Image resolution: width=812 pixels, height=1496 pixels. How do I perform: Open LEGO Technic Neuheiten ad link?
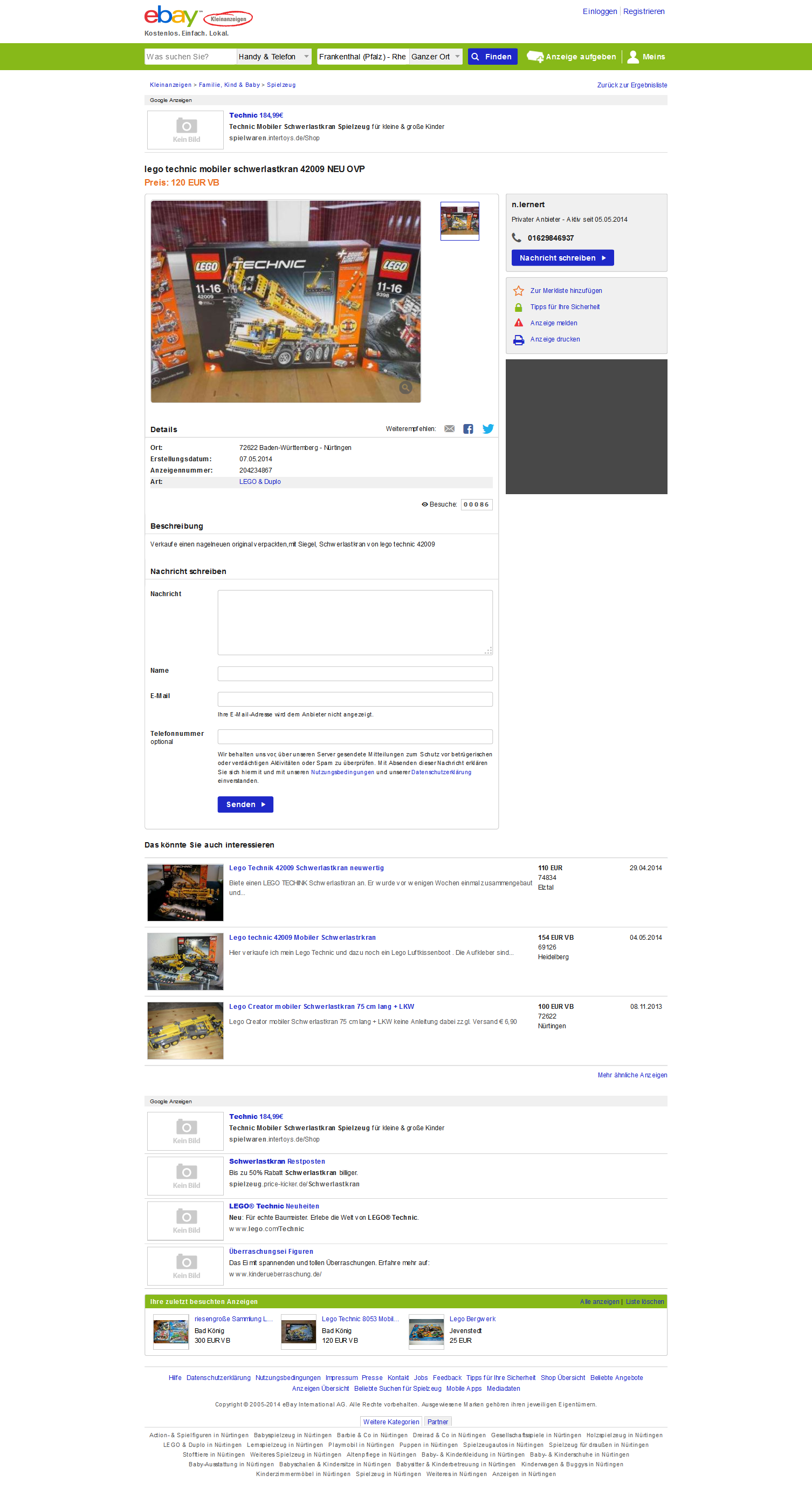tap(274, 1206)
